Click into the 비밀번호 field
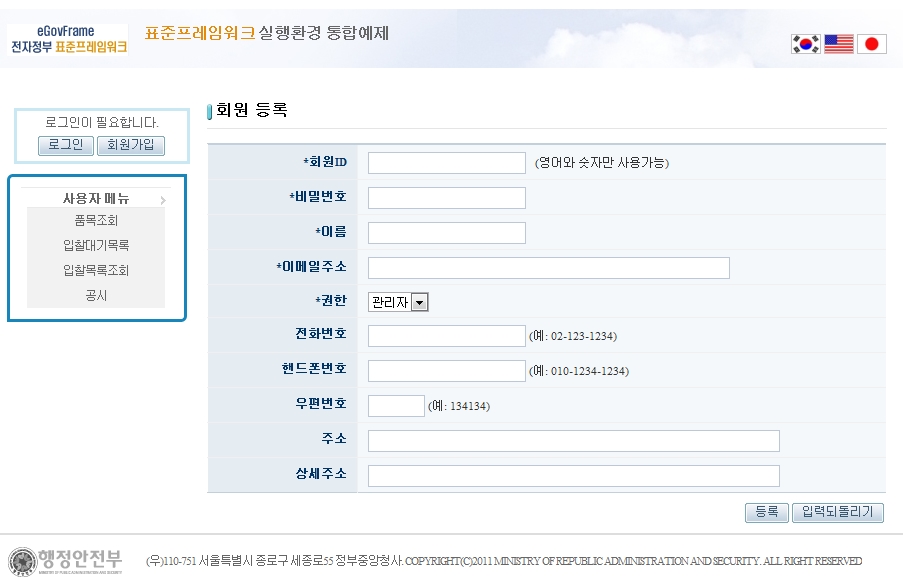Viewport: 903px width, 579px height. 446,198
